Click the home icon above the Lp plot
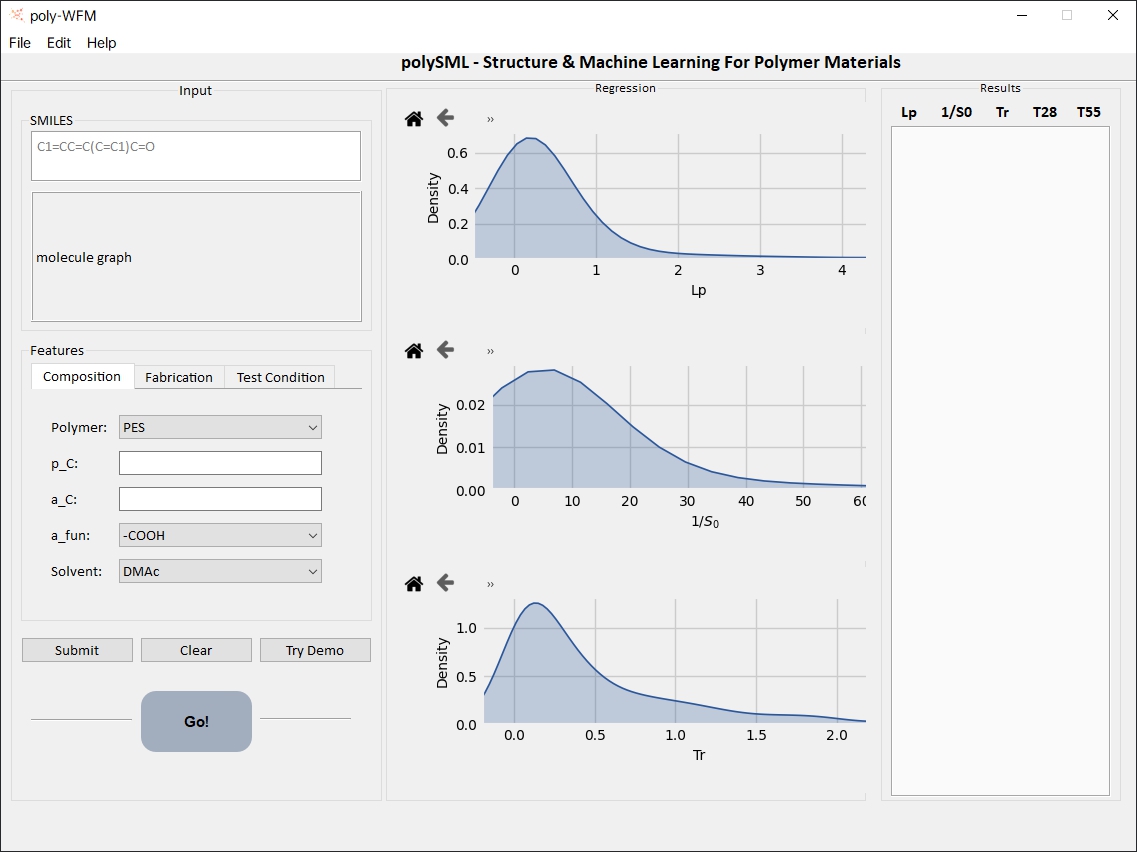 (414, 119)
